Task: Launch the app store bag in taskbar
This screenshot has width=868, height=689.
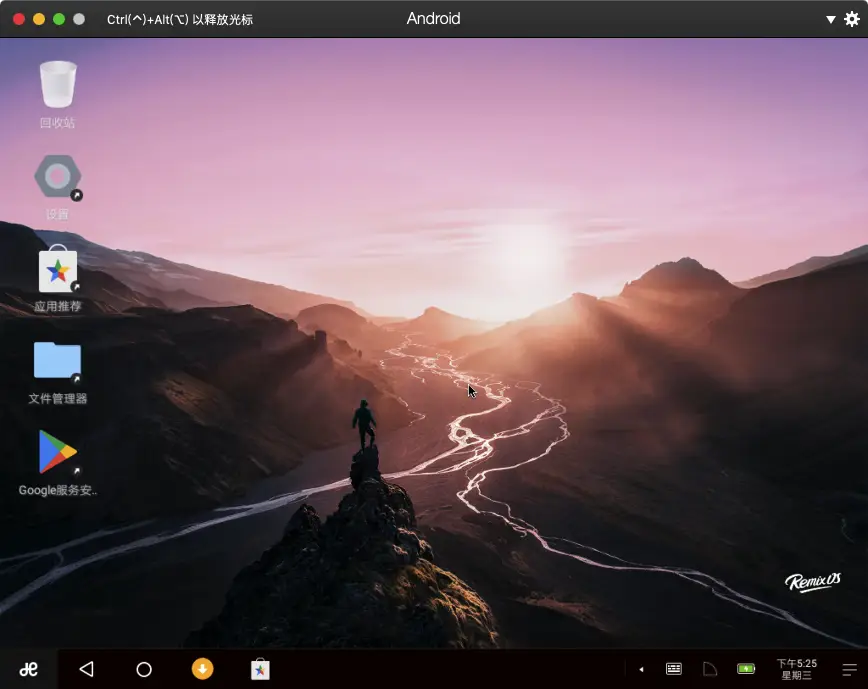Action: [x=260, y=669]
